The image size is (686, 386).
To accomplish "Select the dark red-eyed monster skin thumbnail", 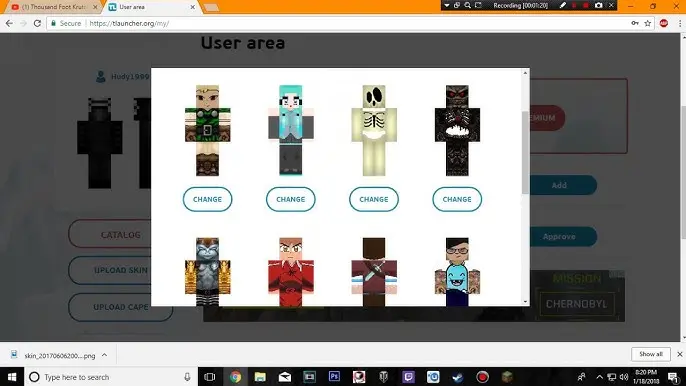I will 457,130.
